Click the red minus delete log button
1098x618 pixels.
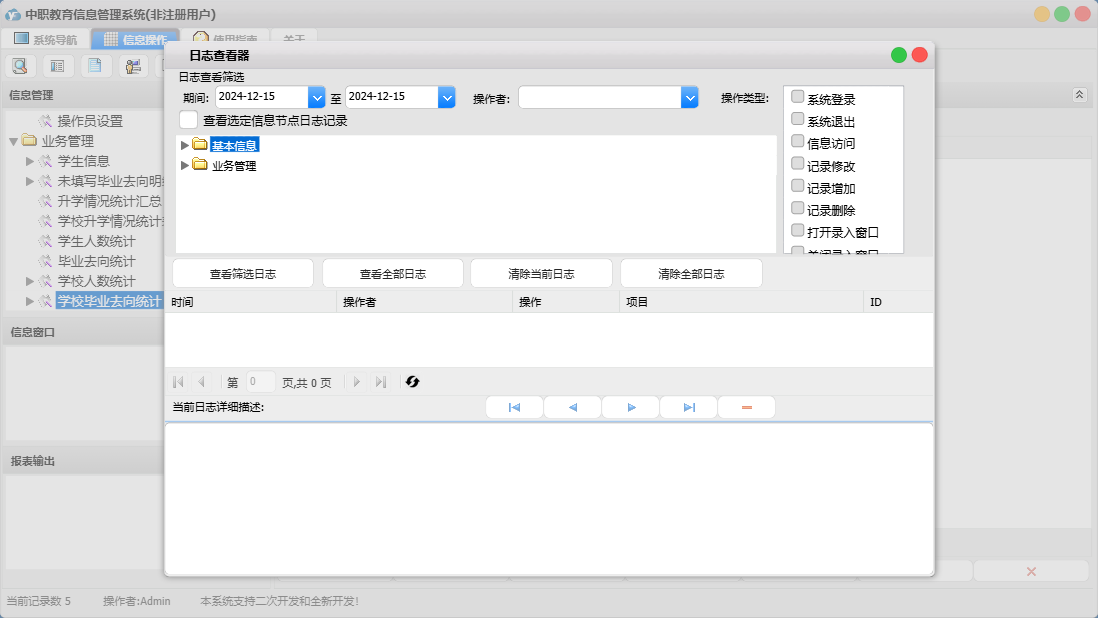coord(746,408)
